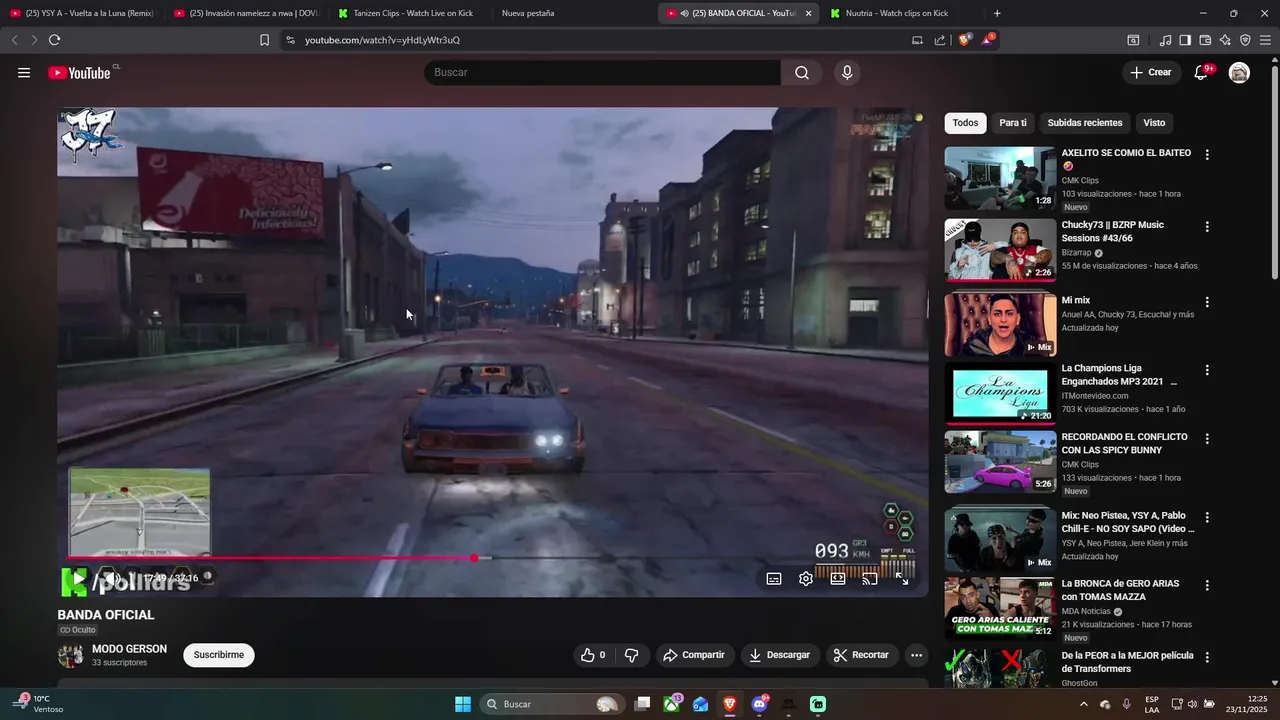Viewport: 1280px width, 720px height.
Task: Open options for AXELITO SE COMIO EL BAITEO
Action: pos(1207,155)
